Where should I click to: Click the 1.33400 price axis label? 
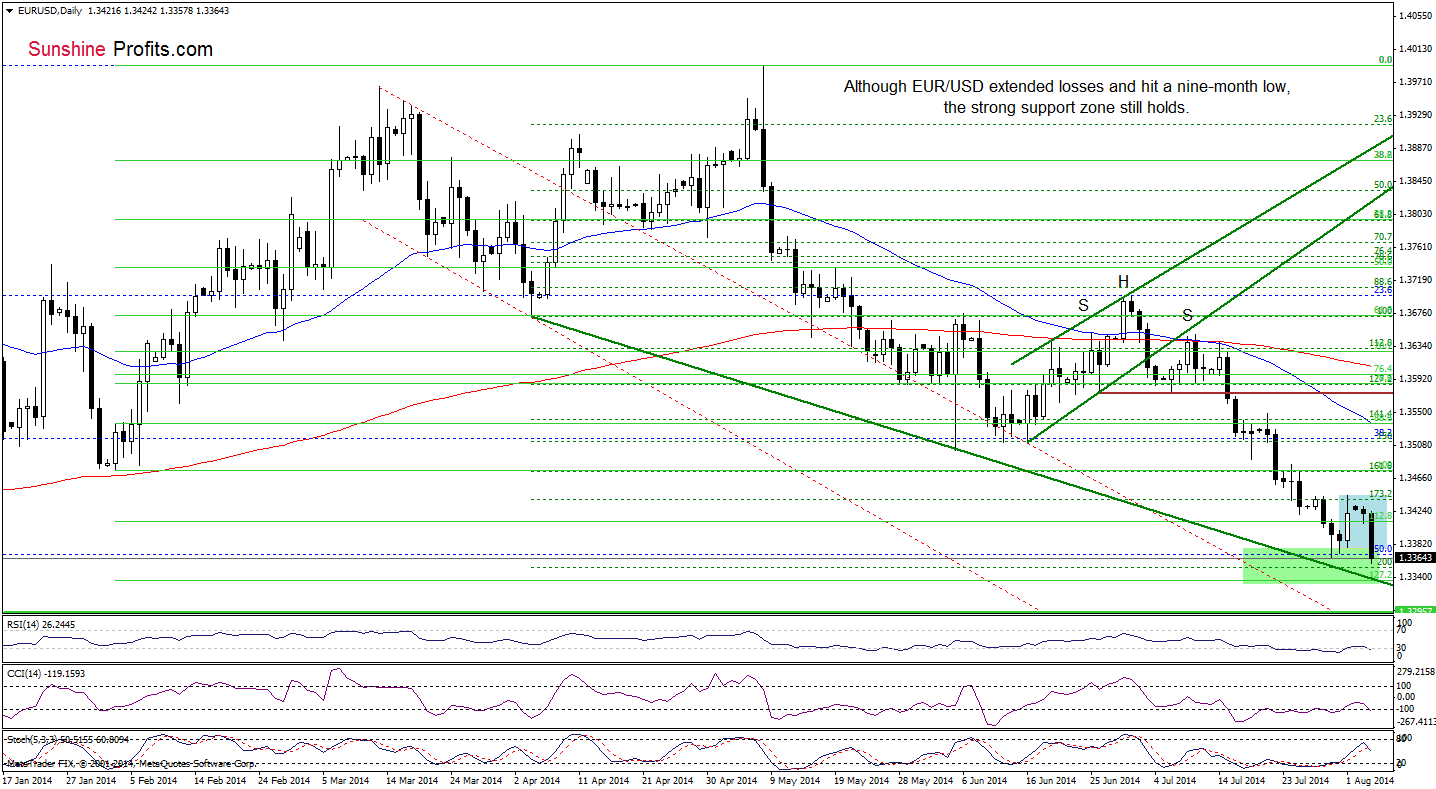coord(1417,576)
